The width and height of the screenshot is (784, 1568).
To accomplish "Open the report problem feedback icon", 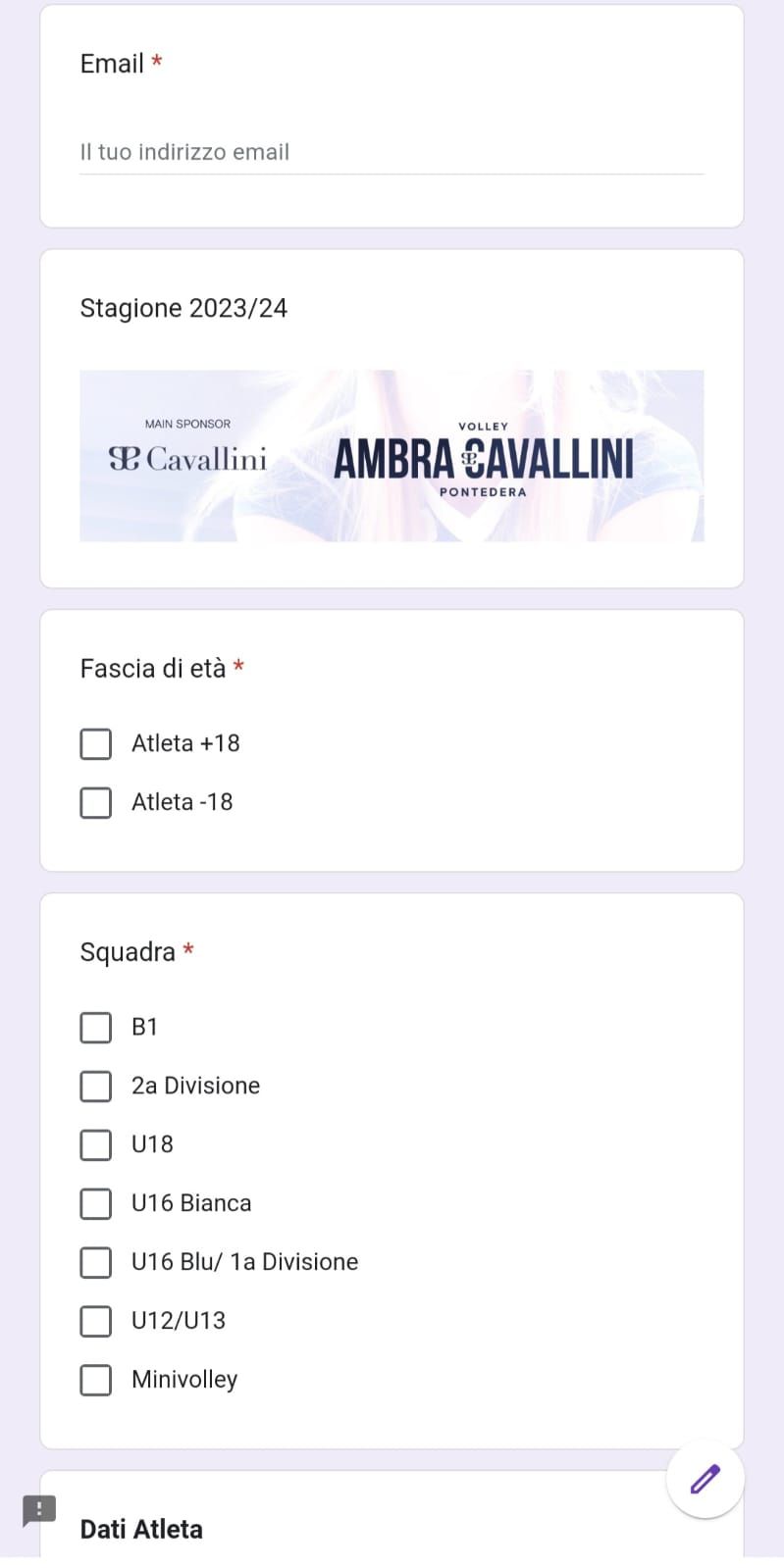I will click(x=39, y=1510).
